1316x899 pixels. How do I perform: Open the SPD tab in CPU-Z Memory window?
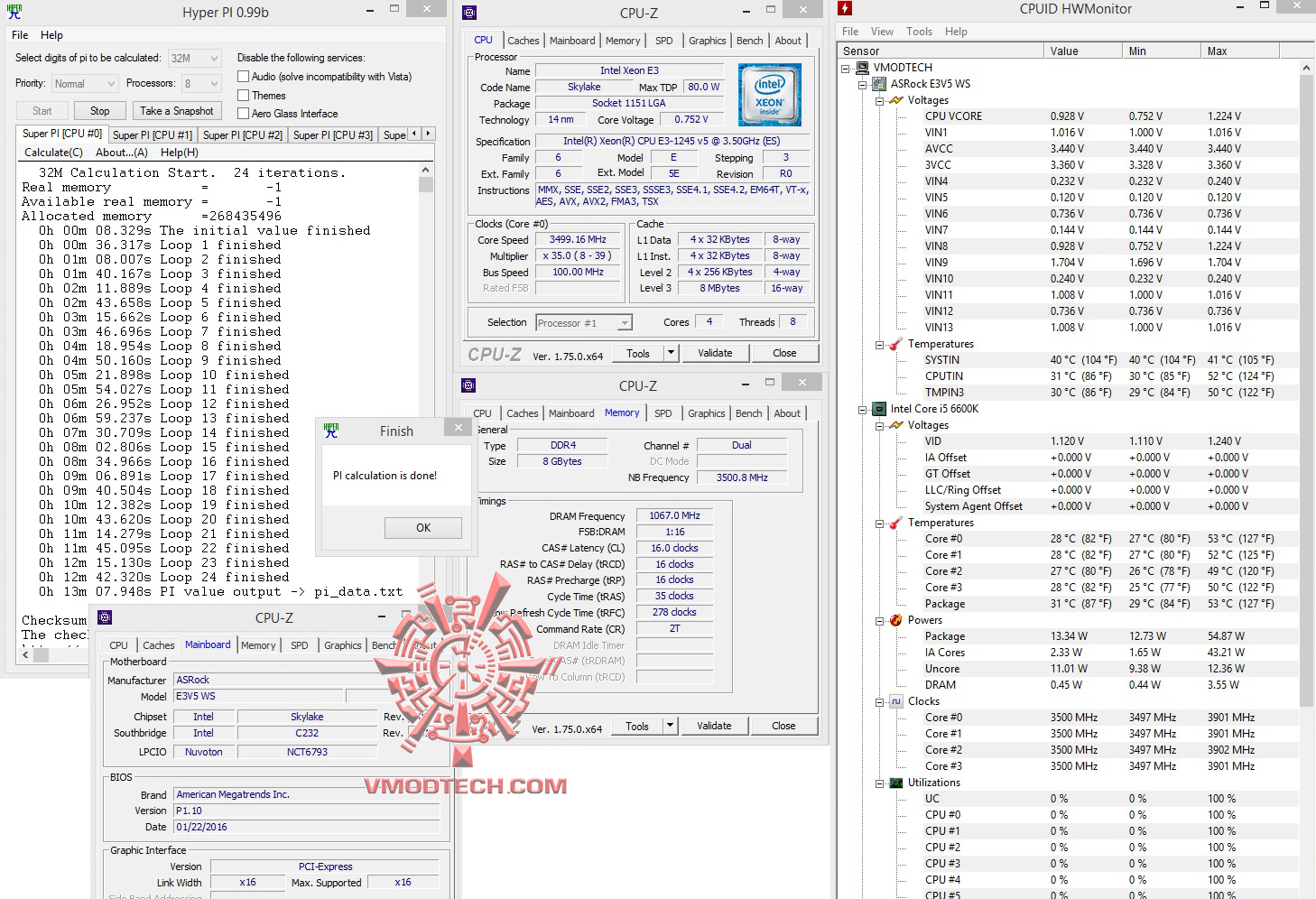click(663, 413)
